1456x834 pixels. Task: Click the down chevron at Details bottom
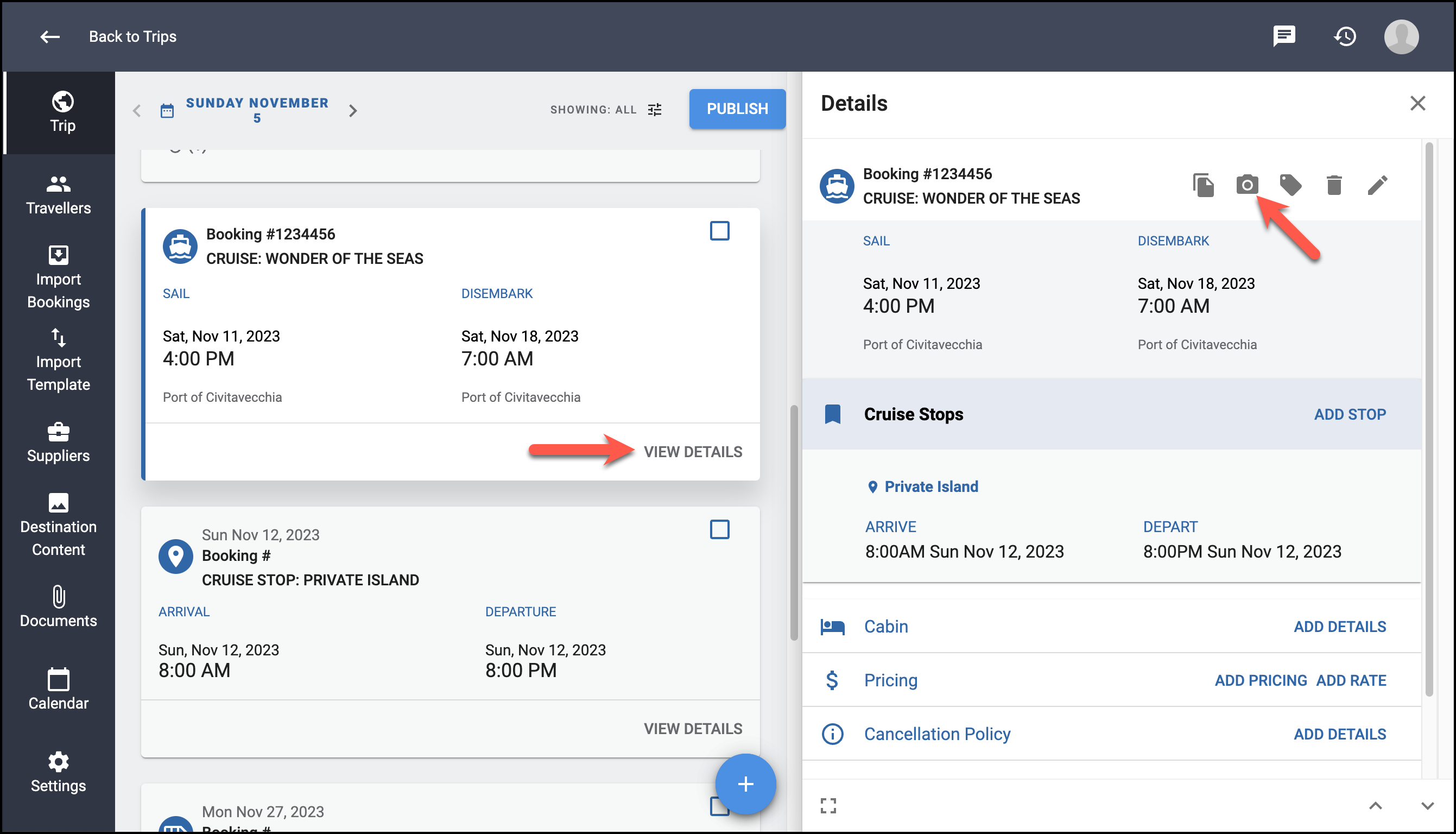[1427, 806]
